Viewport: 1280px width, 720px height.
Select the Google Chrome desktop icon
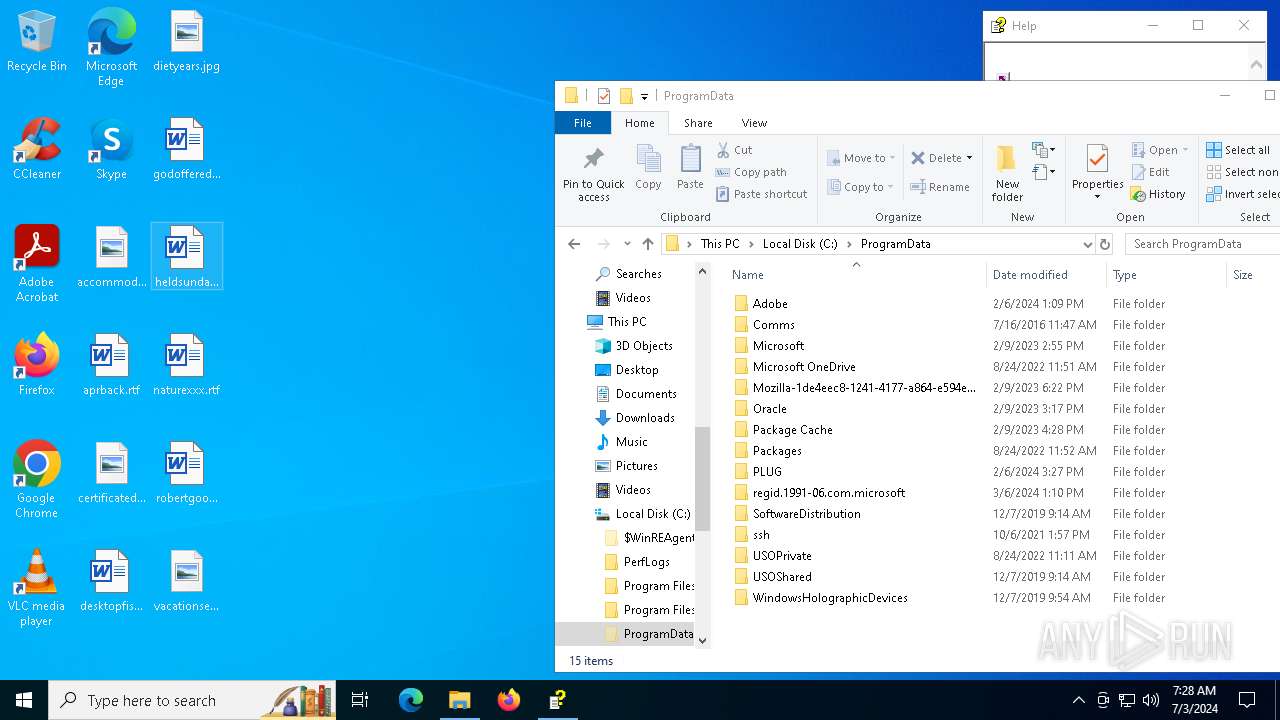coord(37,480)
